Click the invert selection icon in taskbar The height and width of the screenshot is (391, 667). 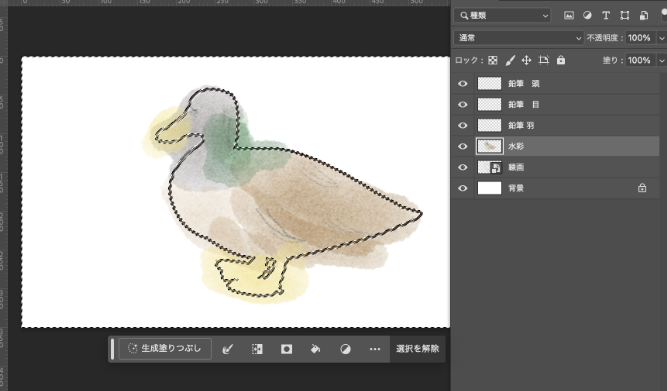tap(257, 349)
